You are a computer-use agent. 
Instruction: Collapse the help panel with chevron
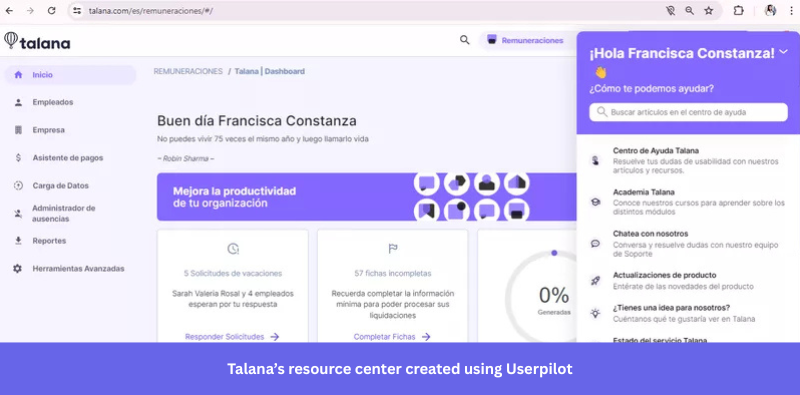[784, 52]
